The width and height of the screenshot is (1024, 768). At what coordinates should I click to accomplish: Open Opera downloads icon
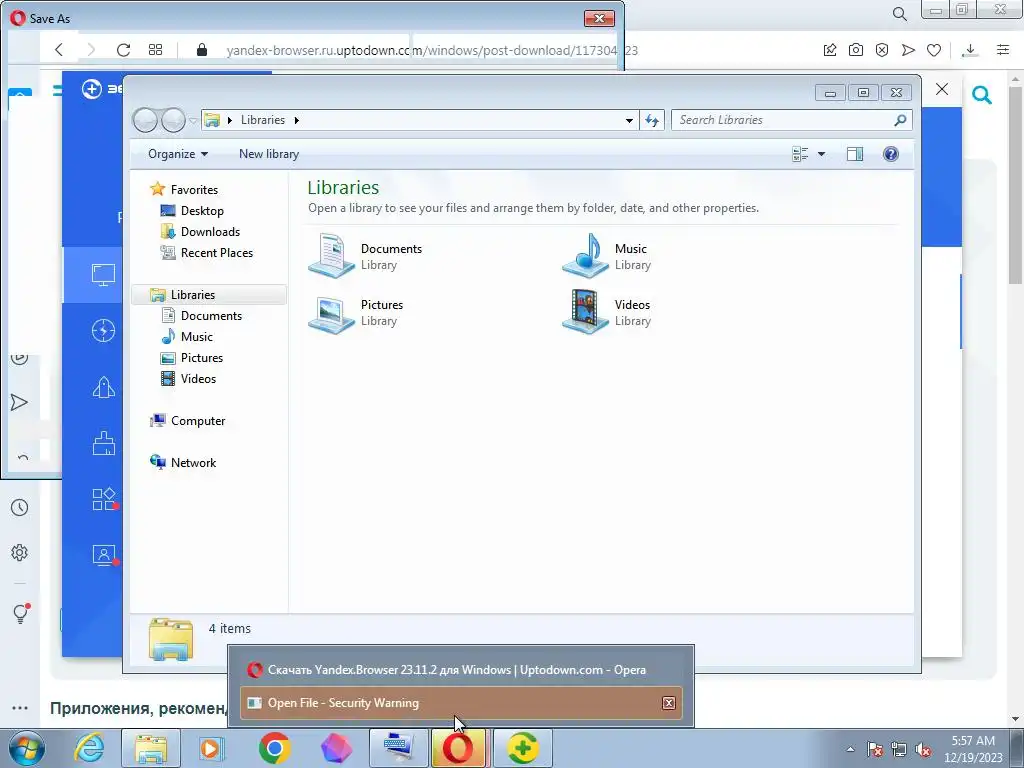pyautogui.click(x=970, y=50)
